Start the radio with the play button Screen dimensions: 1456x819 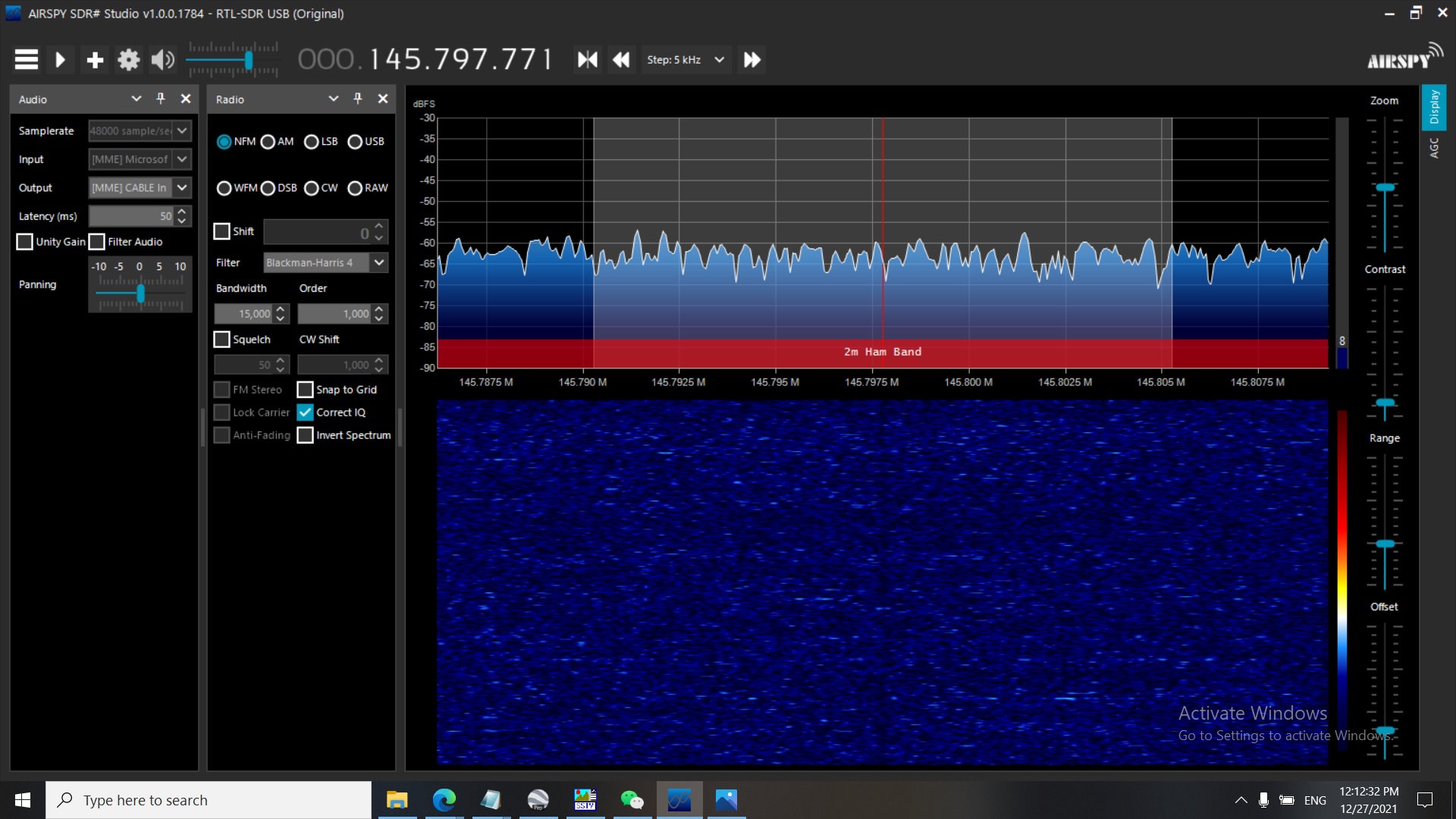[60, 59]
